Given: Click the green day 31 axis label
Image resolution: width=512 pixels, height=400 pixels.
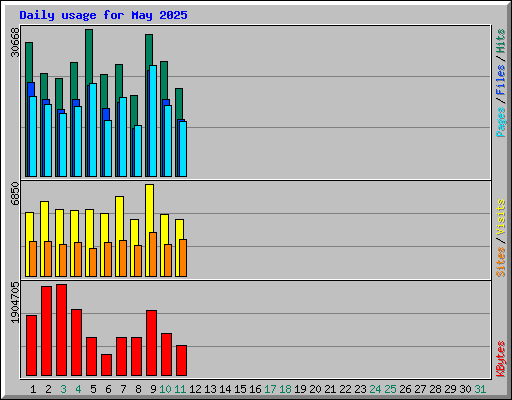Looking at the screenshot, I should (480, 389).
